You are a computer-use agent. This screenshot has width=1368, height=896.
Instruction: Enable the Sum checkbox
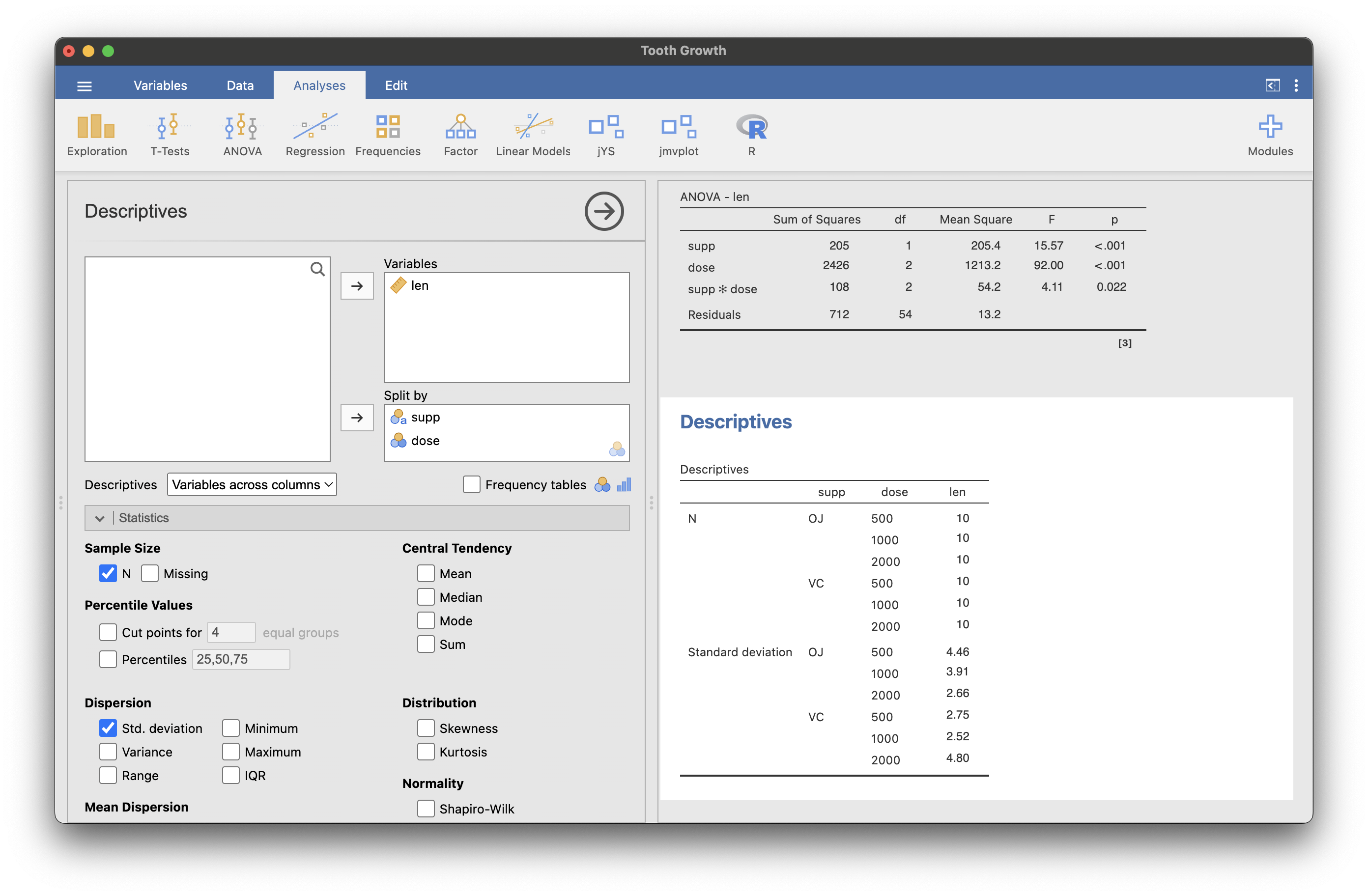(426, 644)
